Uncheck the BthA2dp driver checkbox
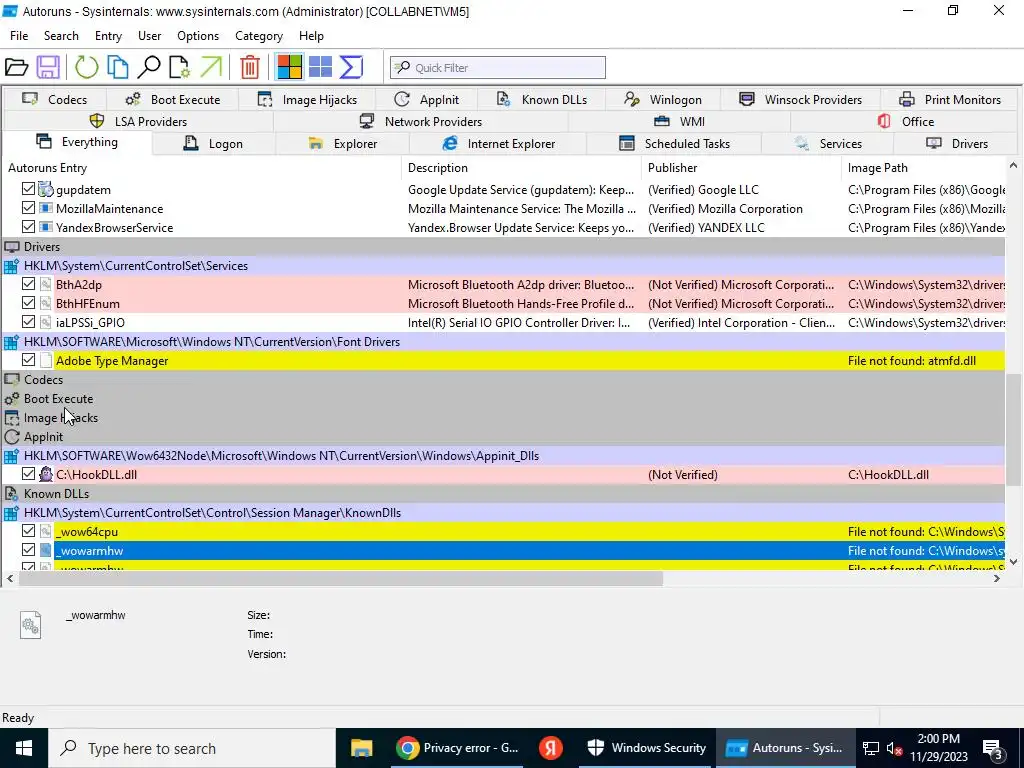This screenshot has width=1024, height=768. click(x=28, y=284)
